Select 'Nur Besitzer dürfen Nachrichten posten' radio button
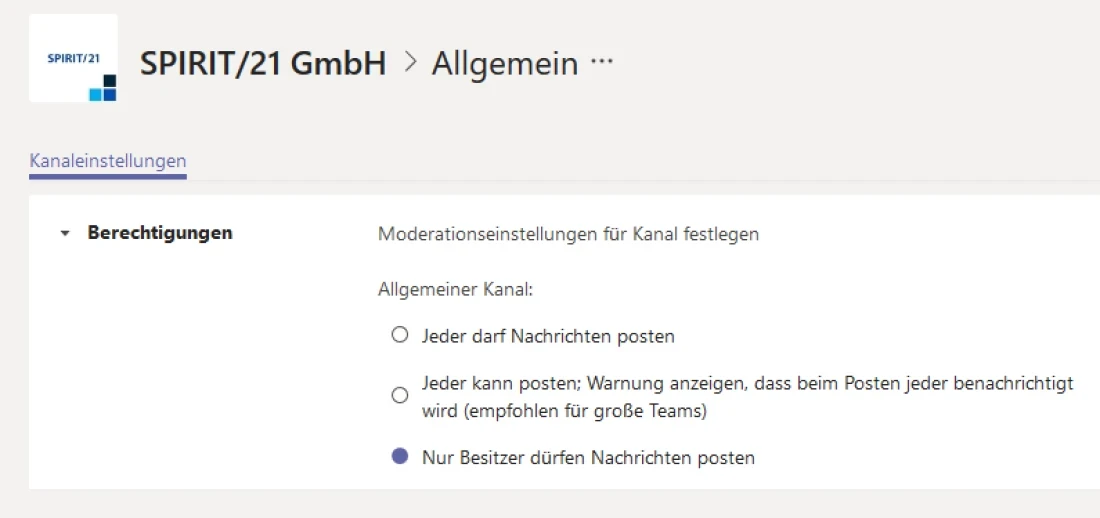1100x518 pixels. click(400, 457)
